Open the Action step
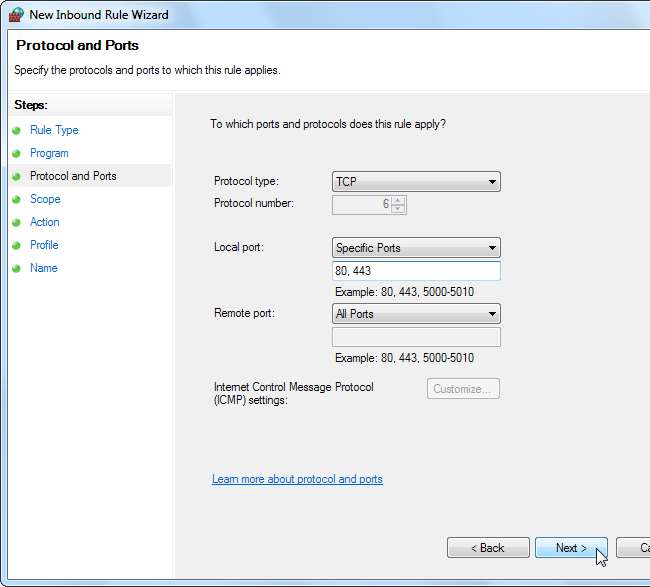The width and height of the screenshot is (650, 587). [45, 222]
